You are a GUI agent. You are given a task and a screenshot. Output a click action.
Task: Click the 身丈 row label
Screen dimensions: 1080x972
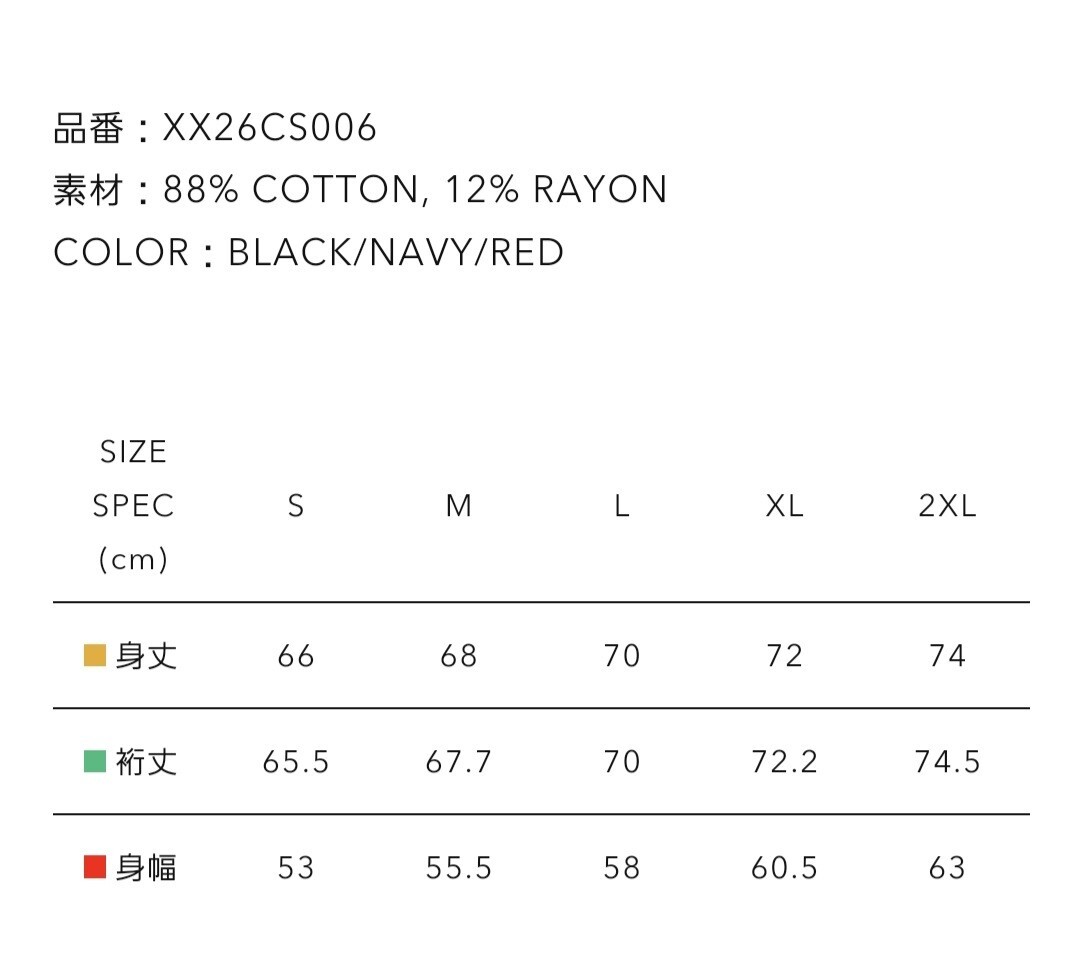[146, 656]
